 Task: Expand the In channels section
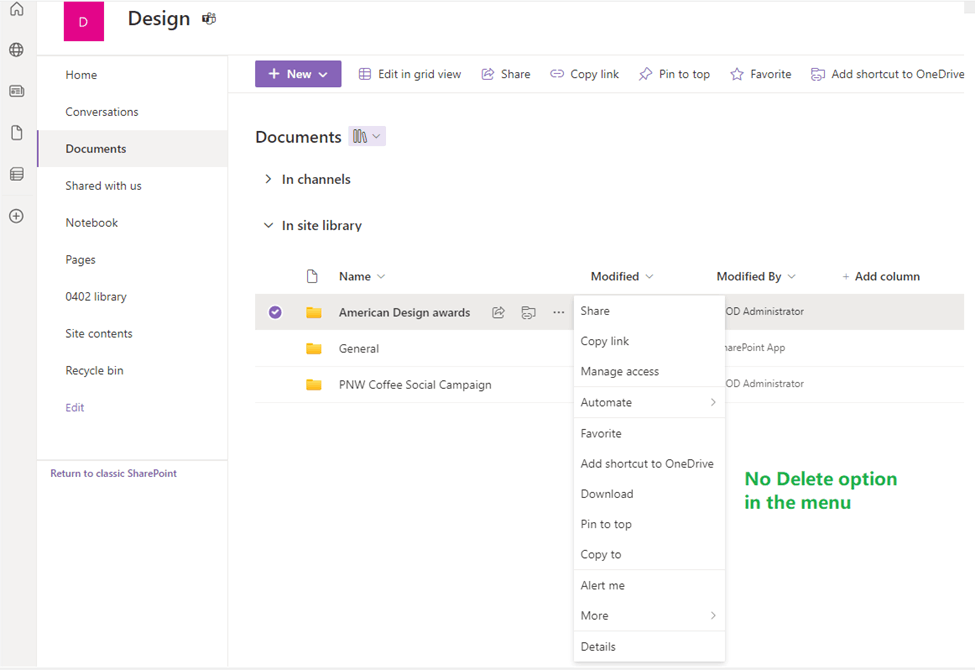(268, 179)
